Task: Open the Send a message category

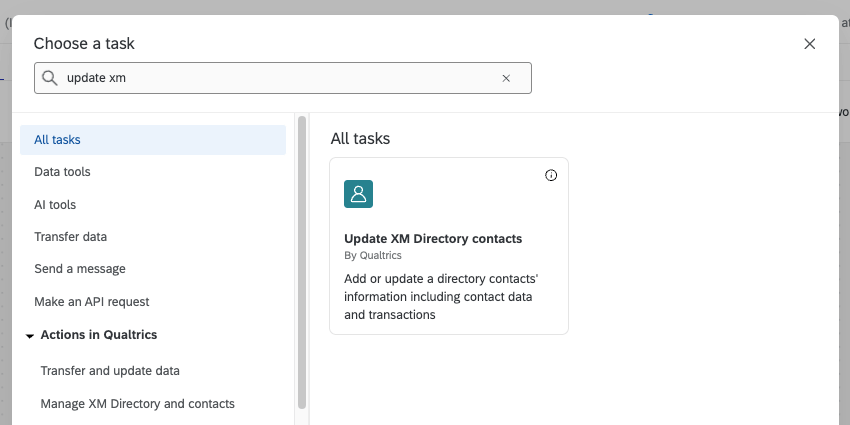Action: click(79, 269)
